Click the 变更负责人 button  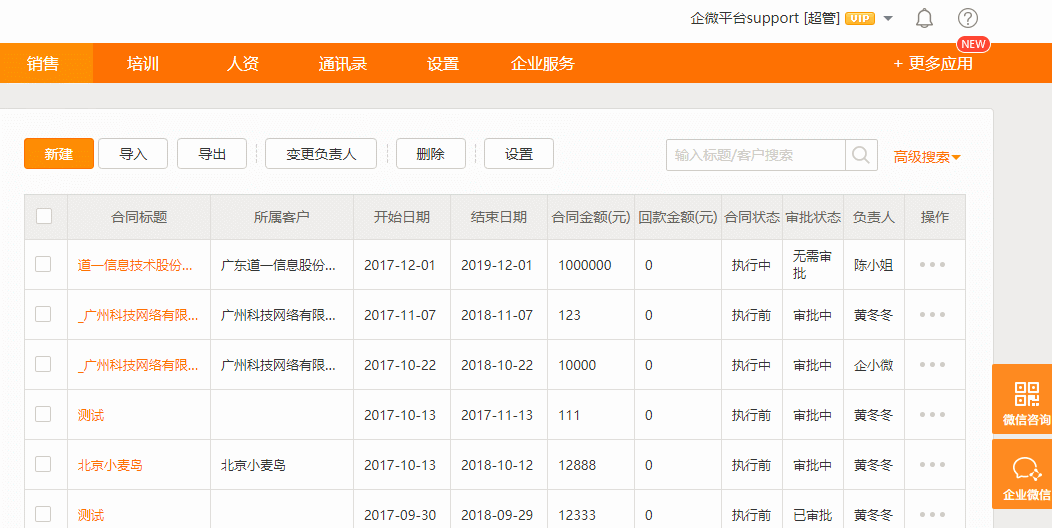coord(321,154)
